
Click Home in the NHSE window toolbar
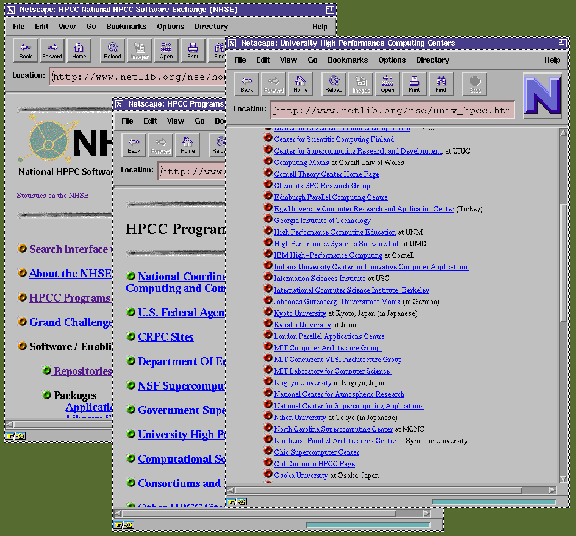coord(79,50)
